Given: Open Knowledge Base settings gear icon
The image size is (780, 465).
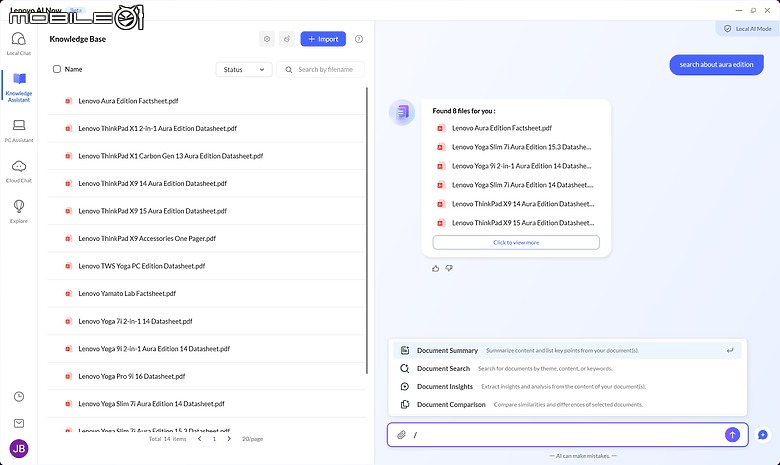Looking at the screenshot, I should pos(267,39).
